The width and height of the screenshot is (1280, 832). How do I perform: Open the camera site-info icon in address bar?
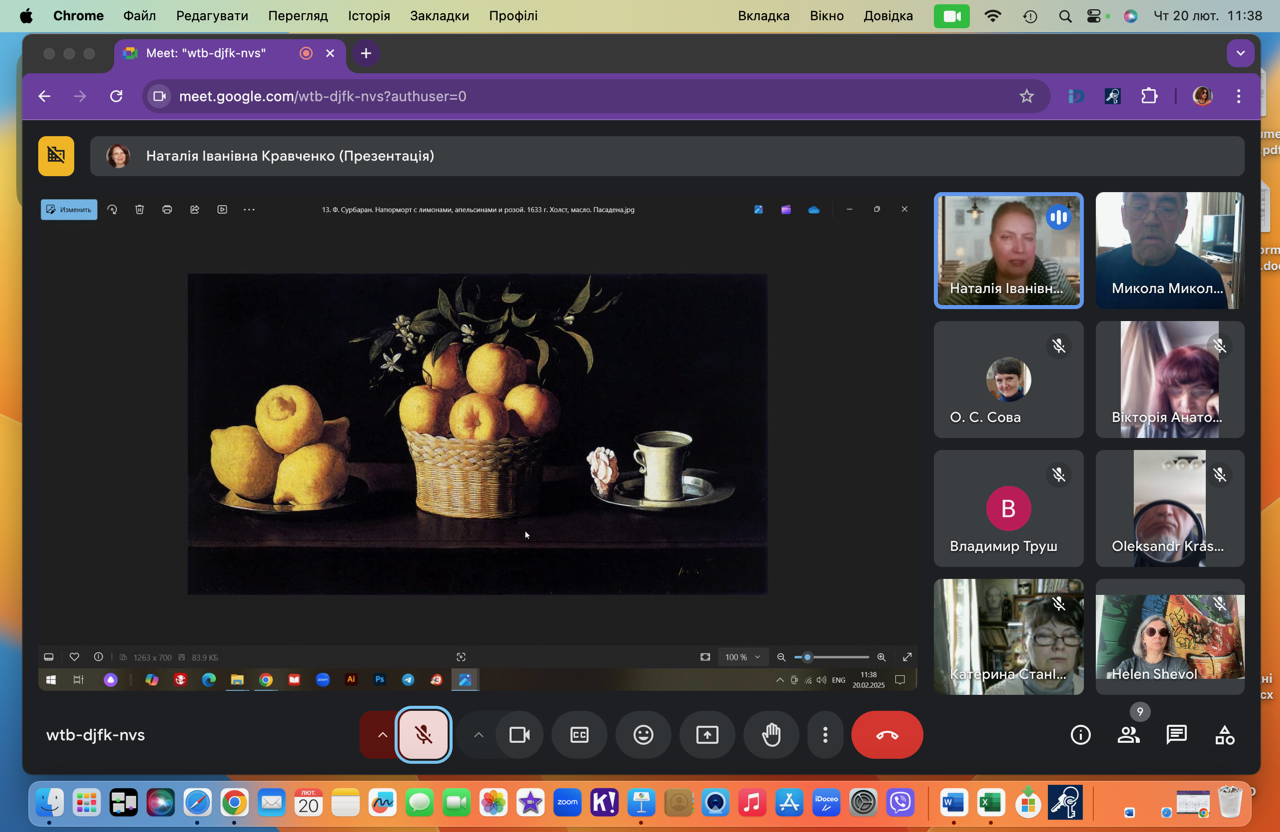(159, 96)
